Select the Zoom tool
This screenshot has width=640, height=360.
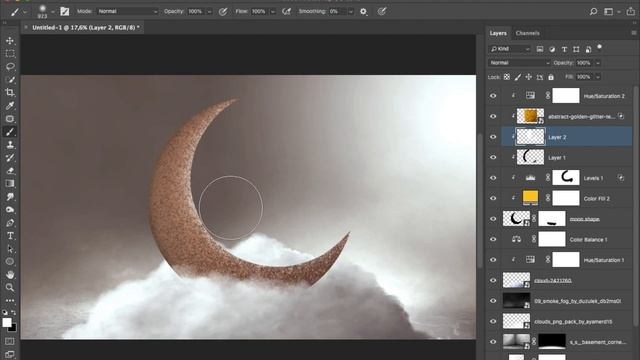pos(10,288)
